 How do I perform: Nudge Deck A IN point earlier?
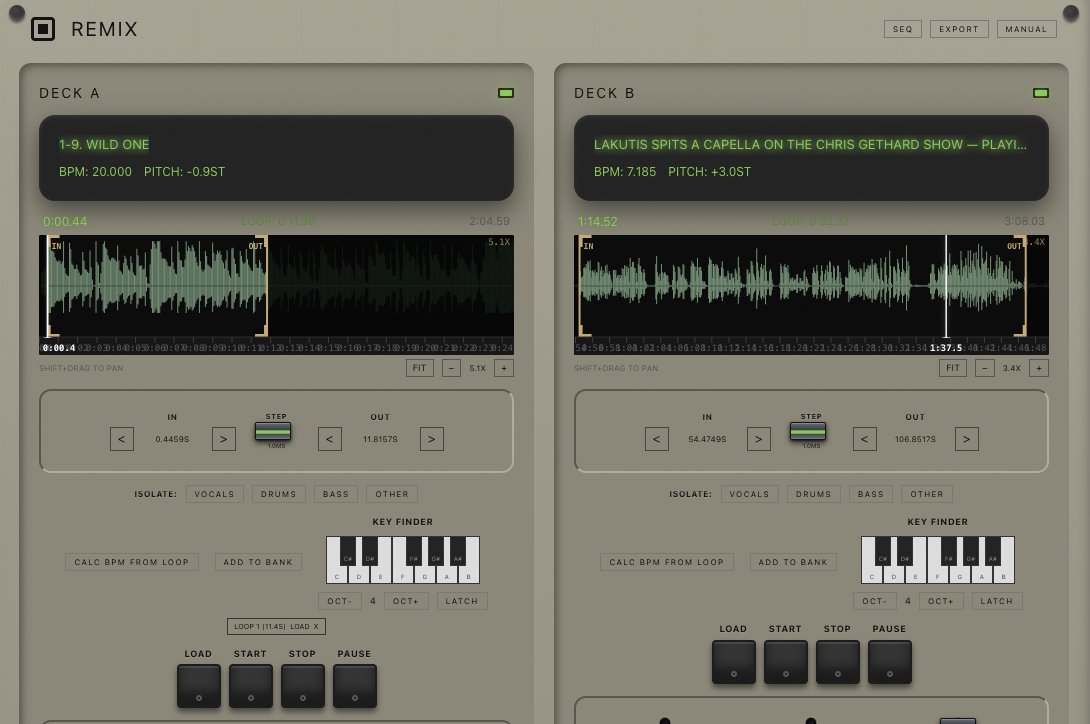[x=122, y=439]
